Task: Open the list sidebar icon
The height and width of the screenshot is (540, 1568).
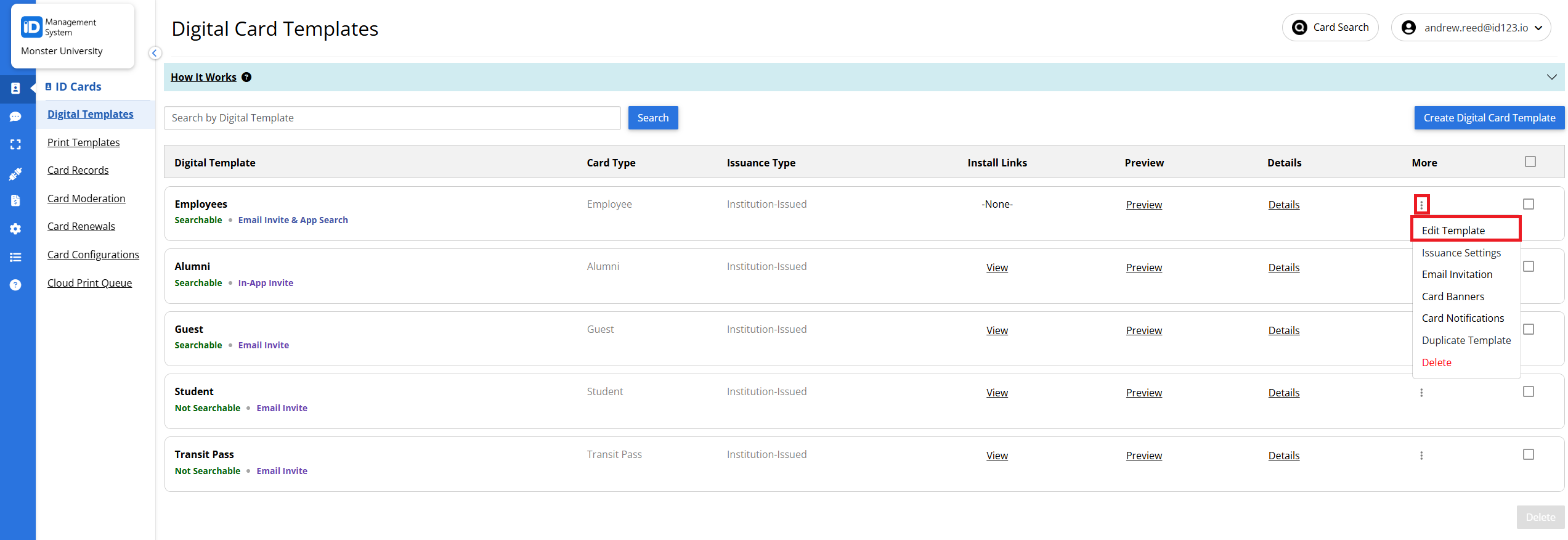Action: coord(15,257)
